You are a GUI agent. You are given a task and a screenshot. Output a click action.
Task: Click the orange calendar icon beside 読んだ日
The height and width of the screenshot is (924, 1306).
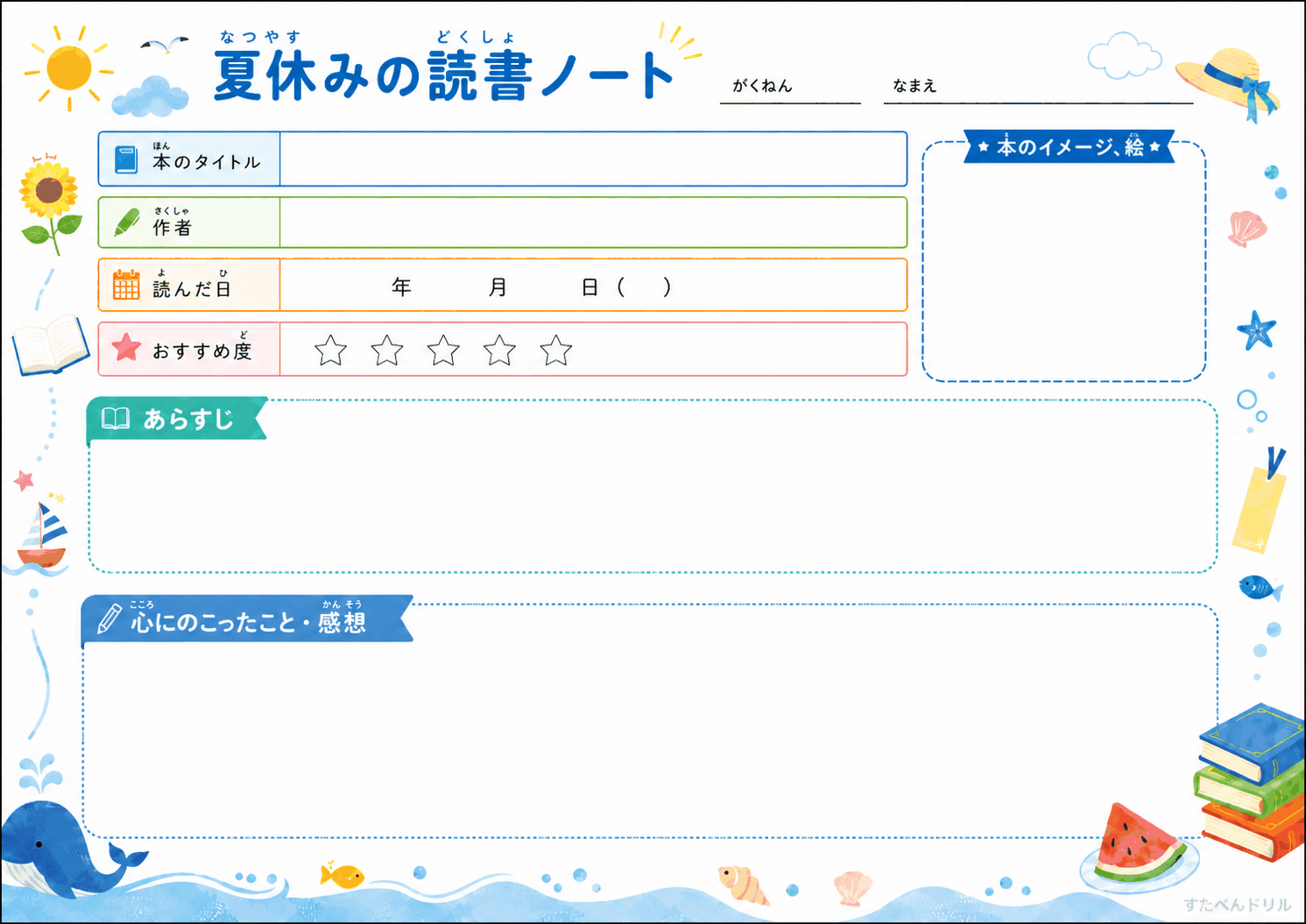click(126, 285)
